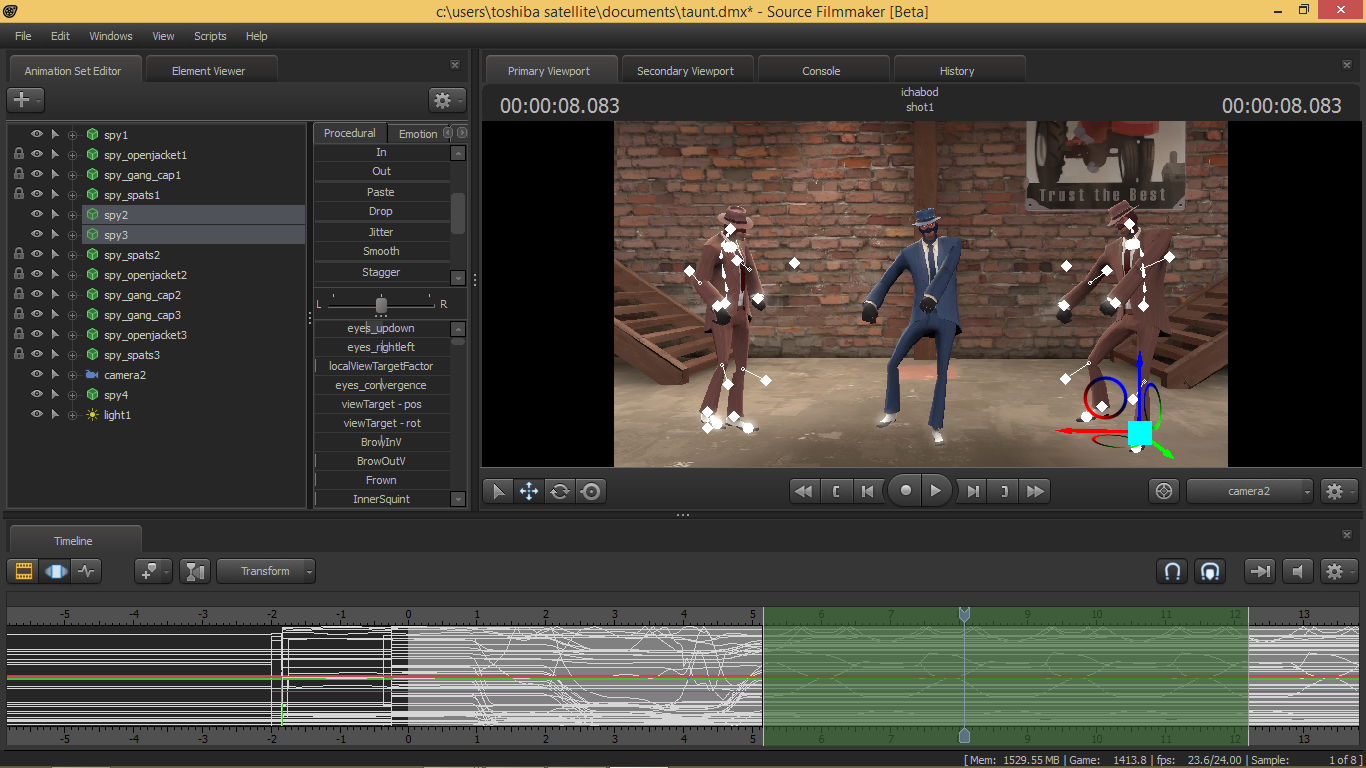Switch to the Motion Editor mode

point(56,571)
